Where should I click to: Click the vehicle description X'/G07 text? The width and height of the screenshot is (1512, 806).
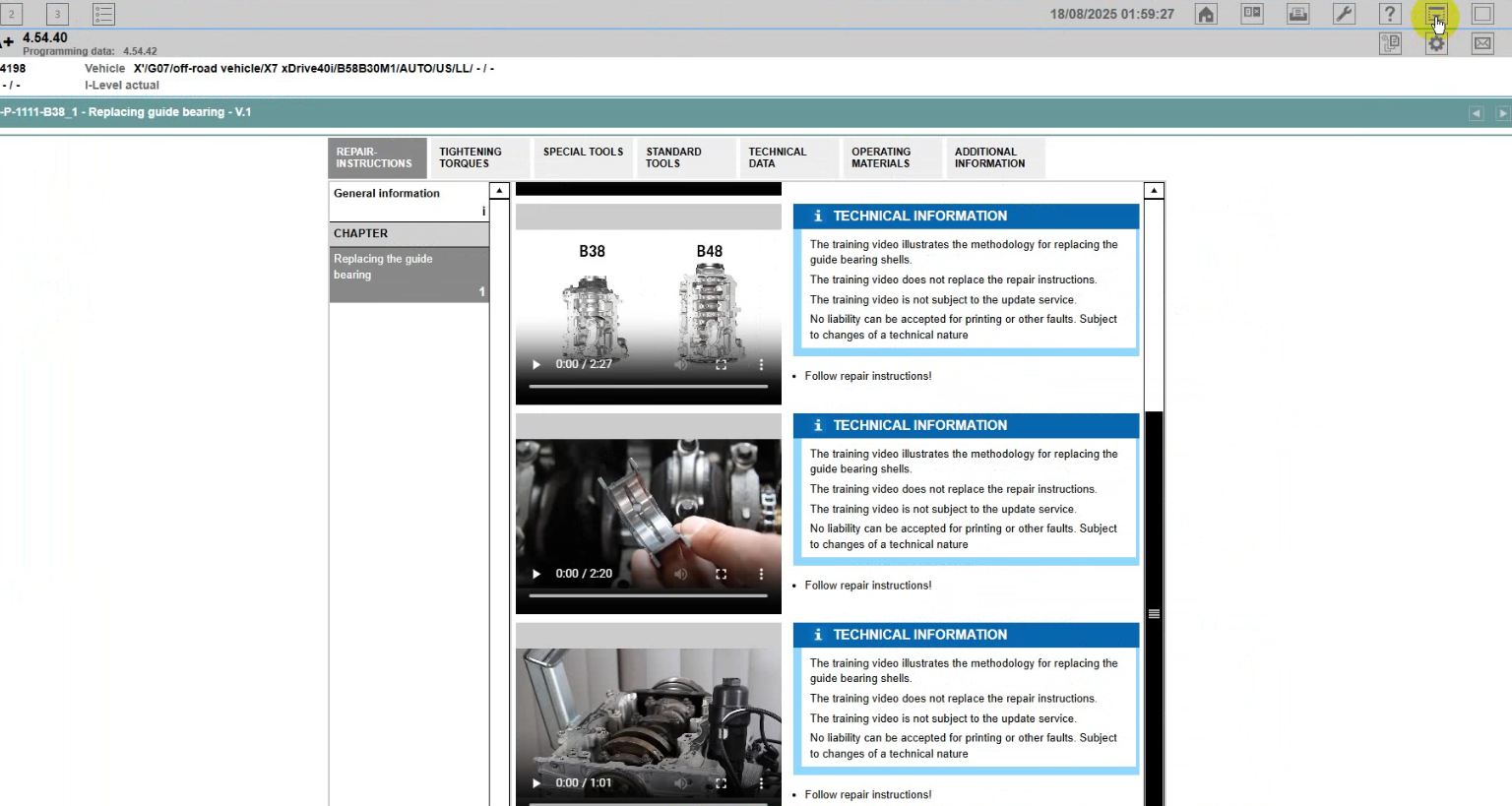click(x=314, y=69)
